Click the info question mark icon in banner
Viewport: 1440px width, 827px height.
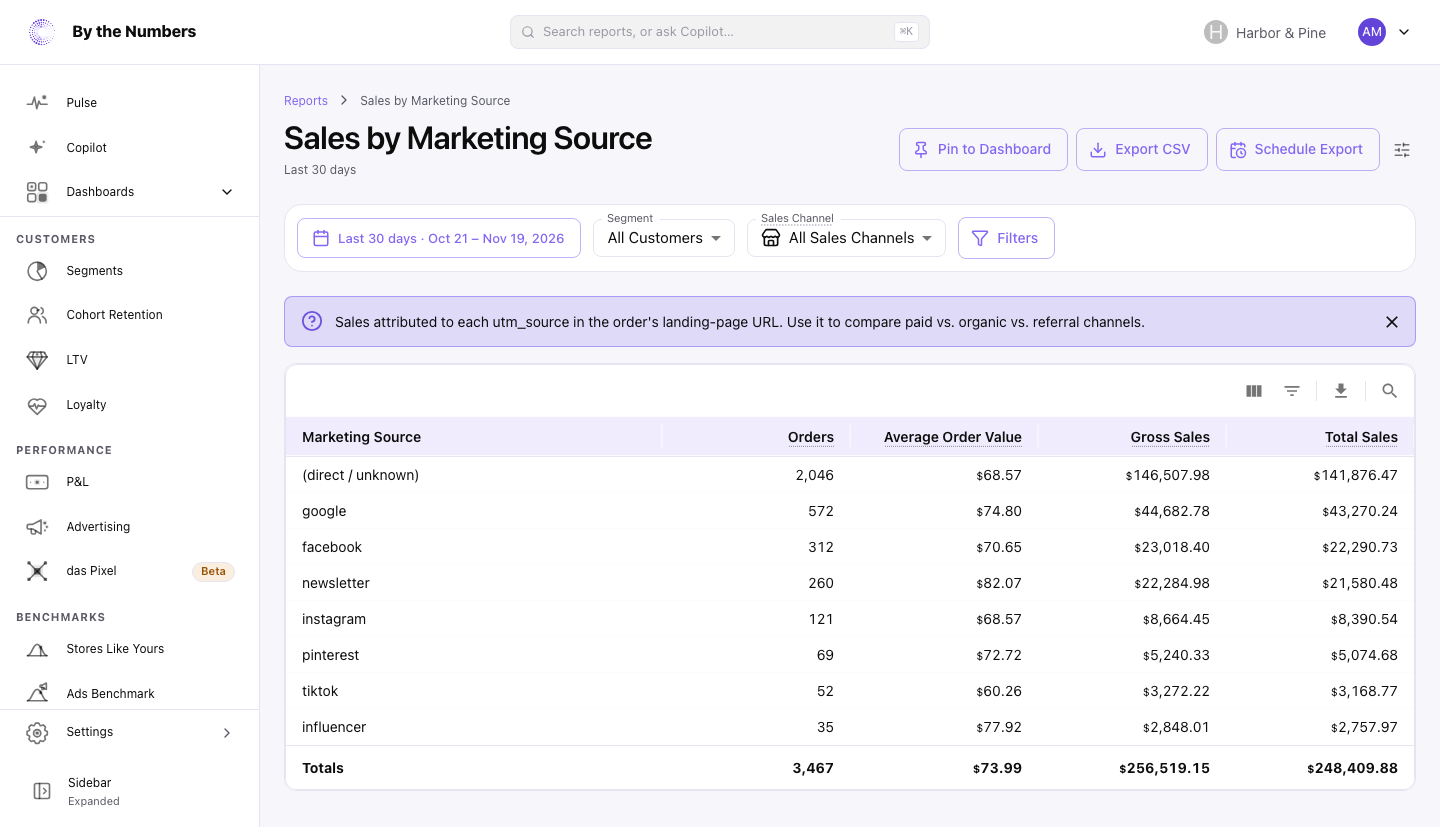pos(312,322)
